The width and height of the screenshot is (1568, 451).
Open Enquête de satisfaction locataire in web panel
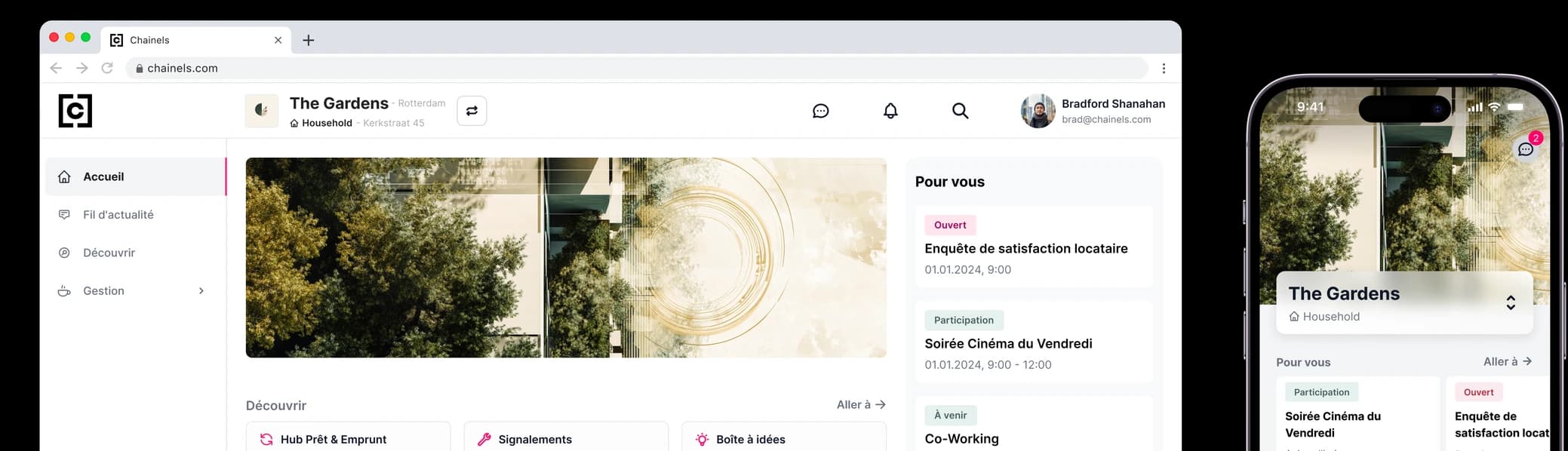(1034, 247)
